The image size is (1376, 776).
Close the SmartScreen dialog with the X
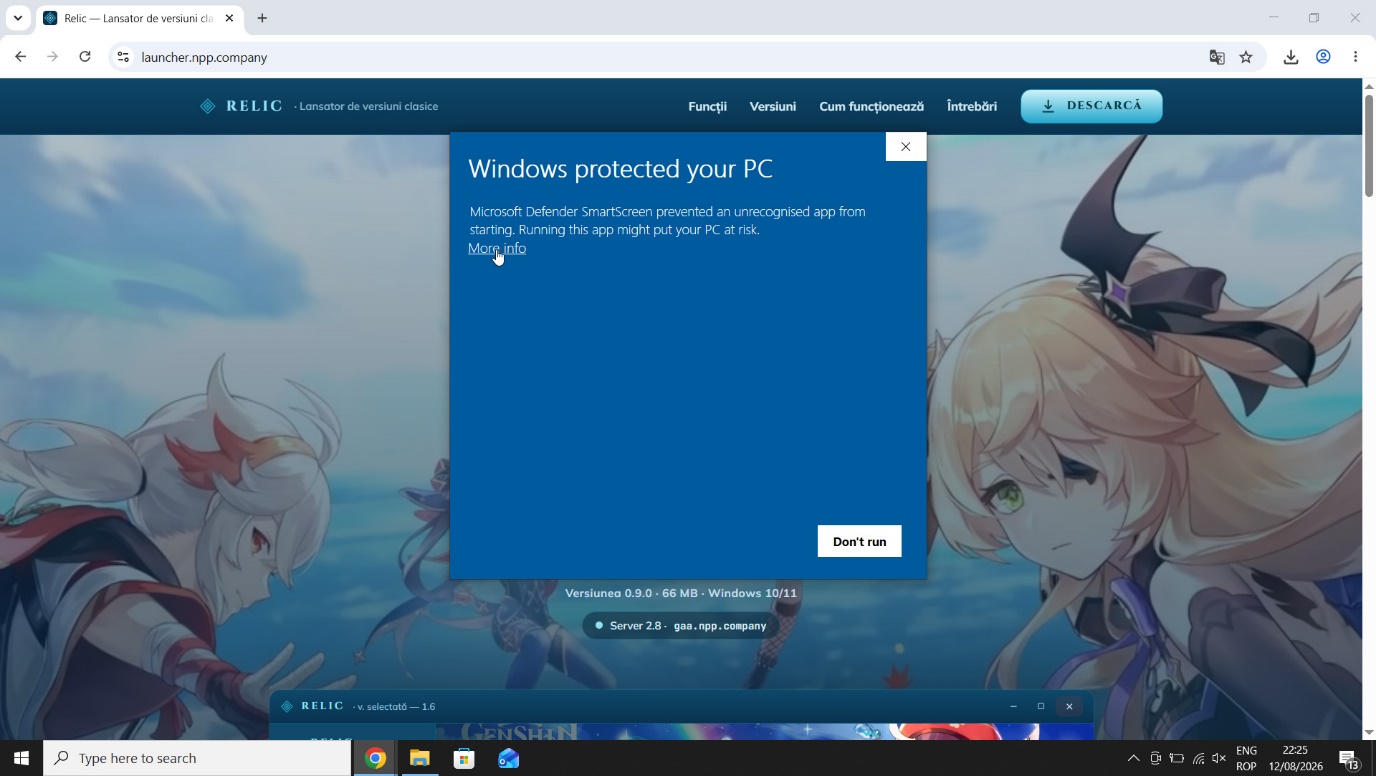[x=906, y=146]
